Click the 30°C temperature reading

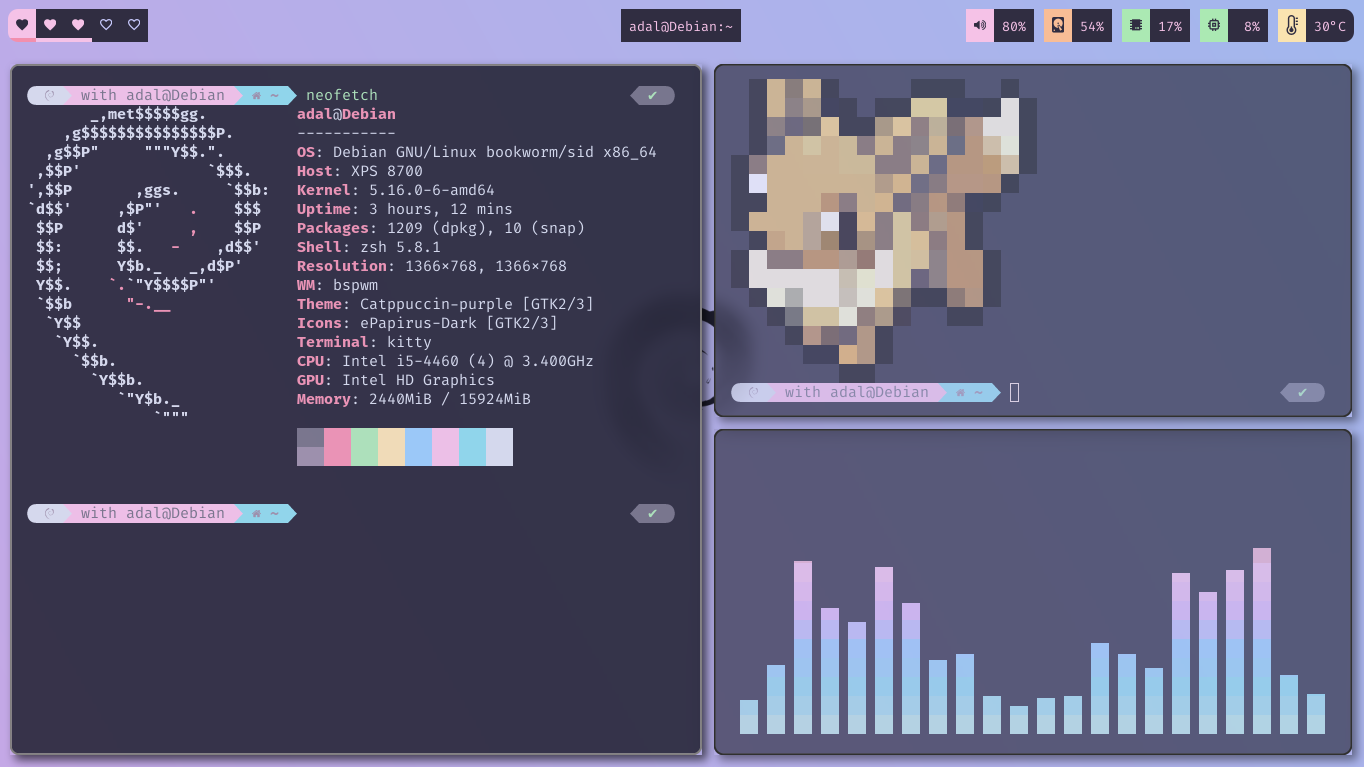(x=1330, y=26)
